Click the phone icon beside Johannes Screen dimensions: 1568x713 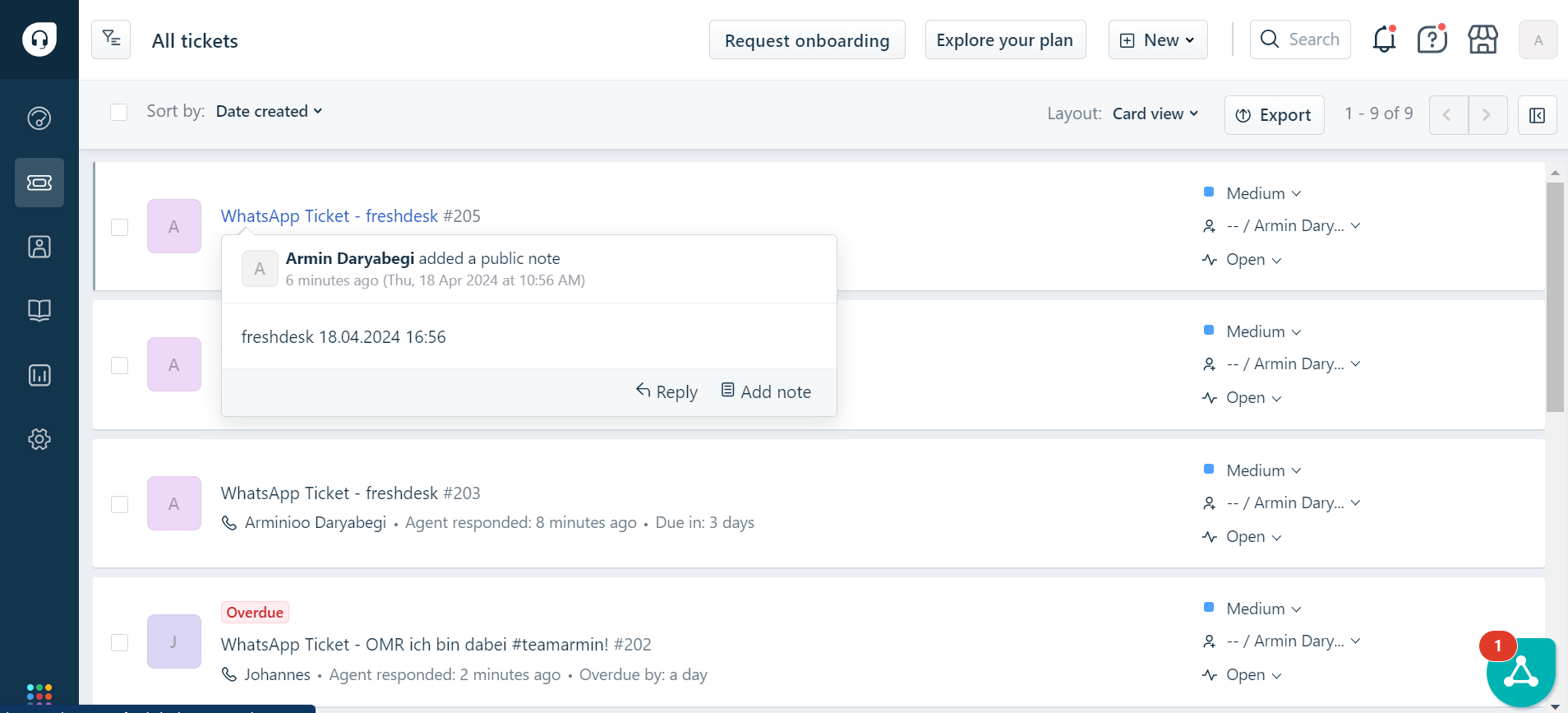[x=229, y=675]
